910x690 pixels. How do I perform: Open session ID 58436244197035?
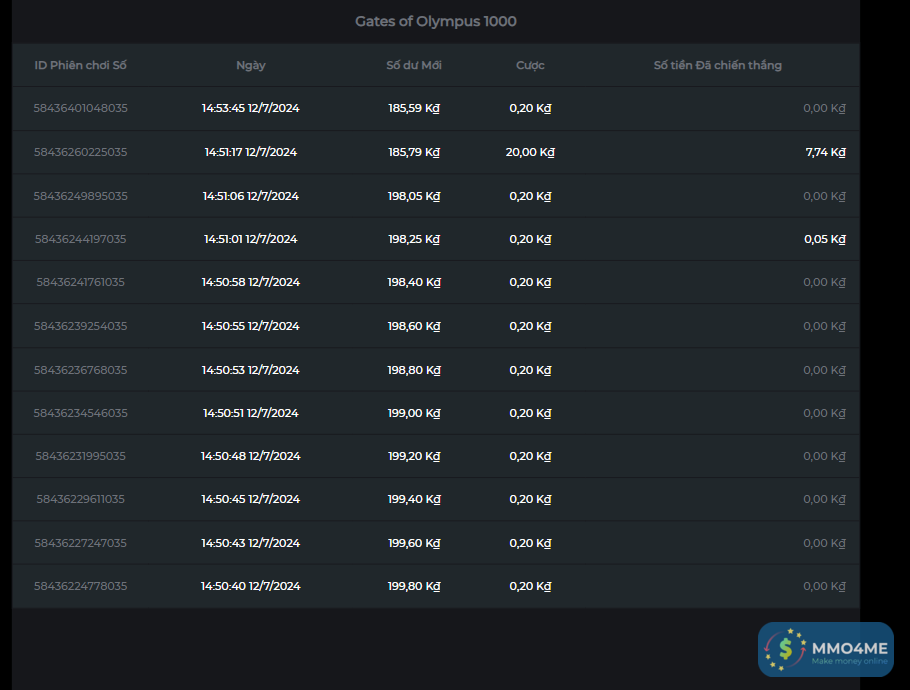[x=81, y=239]
